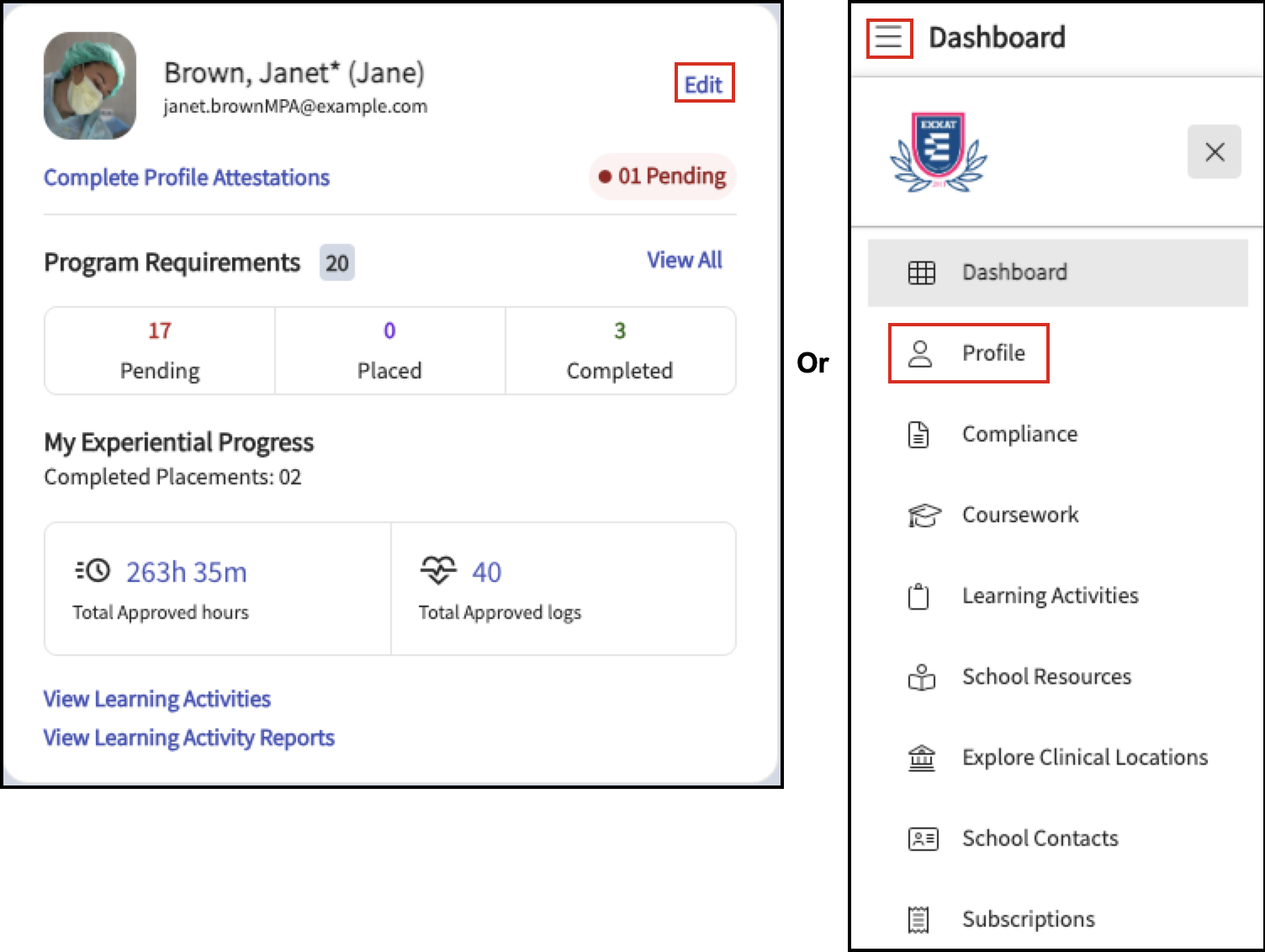Open View Learning Activity Reports link
The image size is (1265, 952).
(189, 738)
